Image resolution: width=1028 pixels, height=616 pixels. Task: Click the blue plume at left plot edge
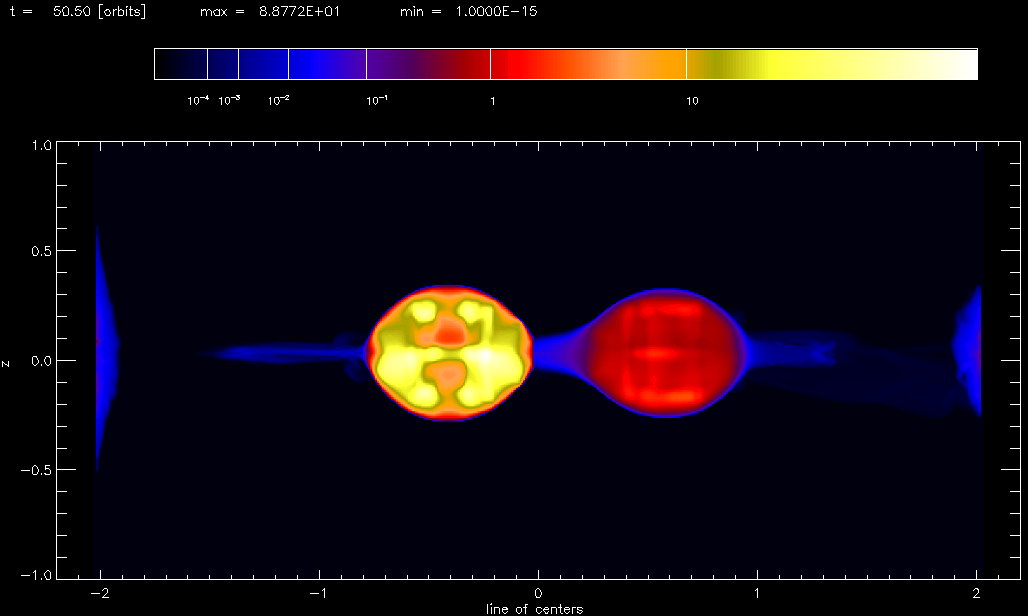point(105,347)
